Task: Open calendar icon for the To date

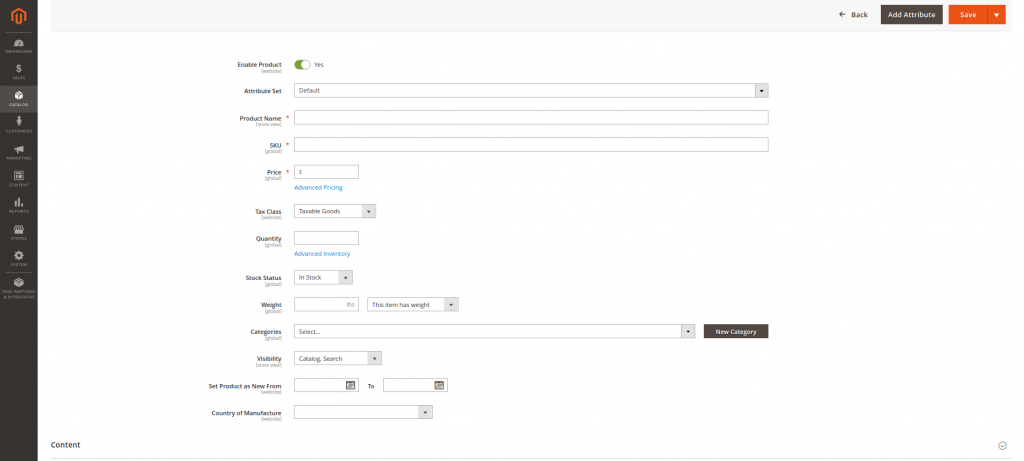Action: [x=439, y=385]
